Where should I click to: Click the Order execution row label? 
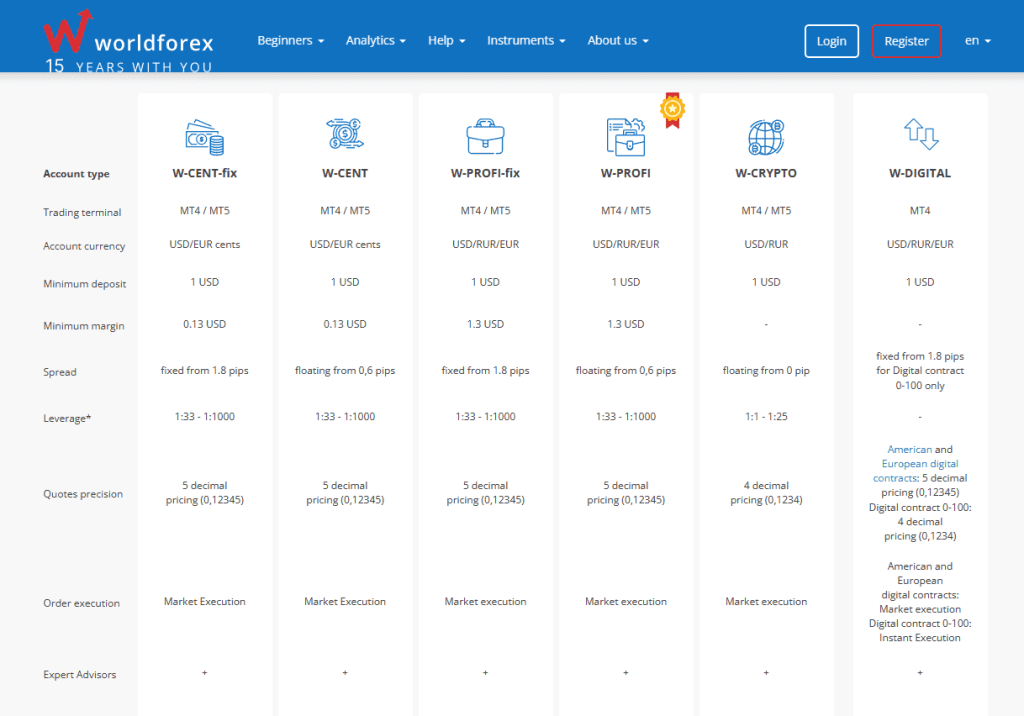(82, 603)
